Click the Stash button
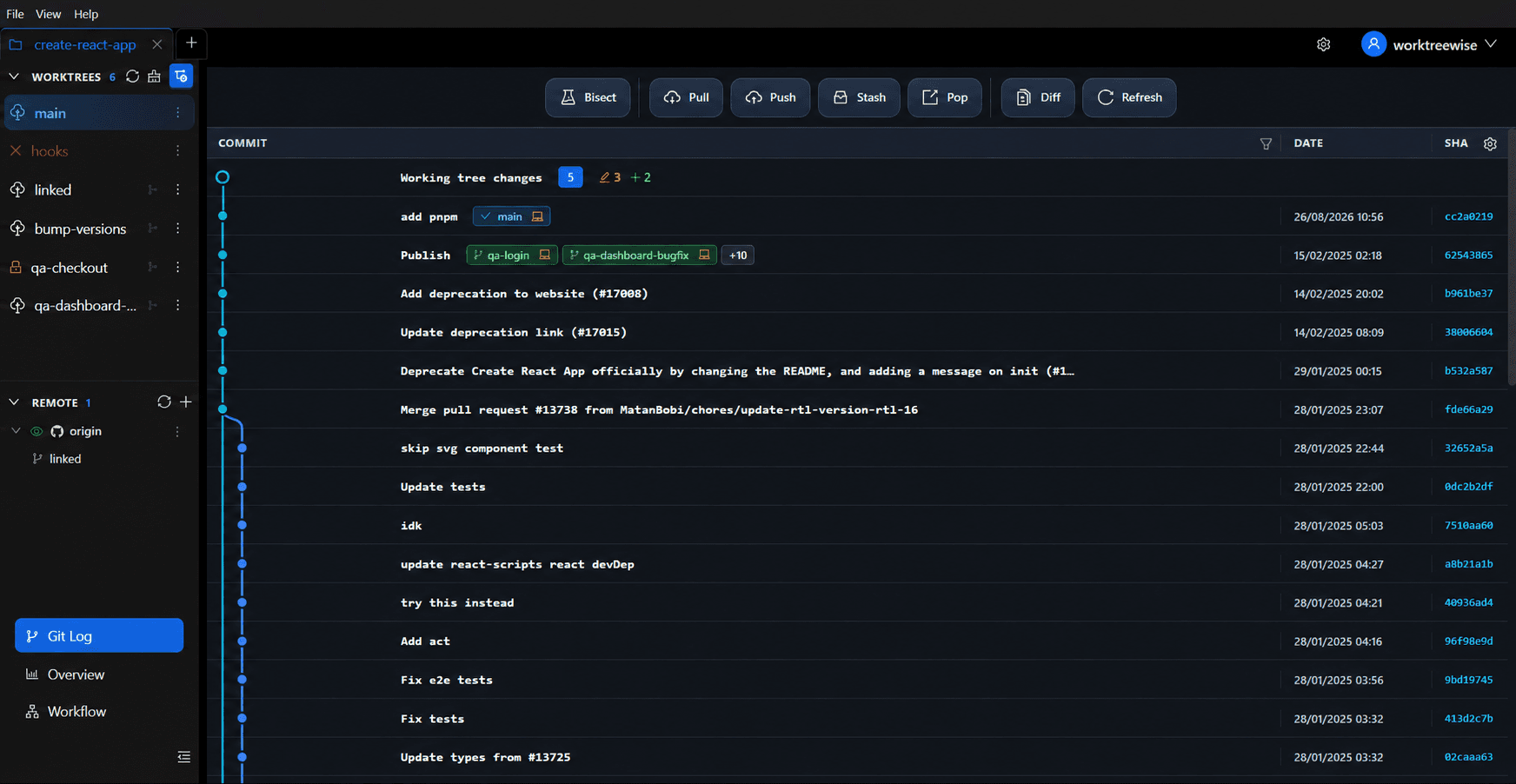Image resolution: width=1516 pixels, height=784 pixels. 859,97
